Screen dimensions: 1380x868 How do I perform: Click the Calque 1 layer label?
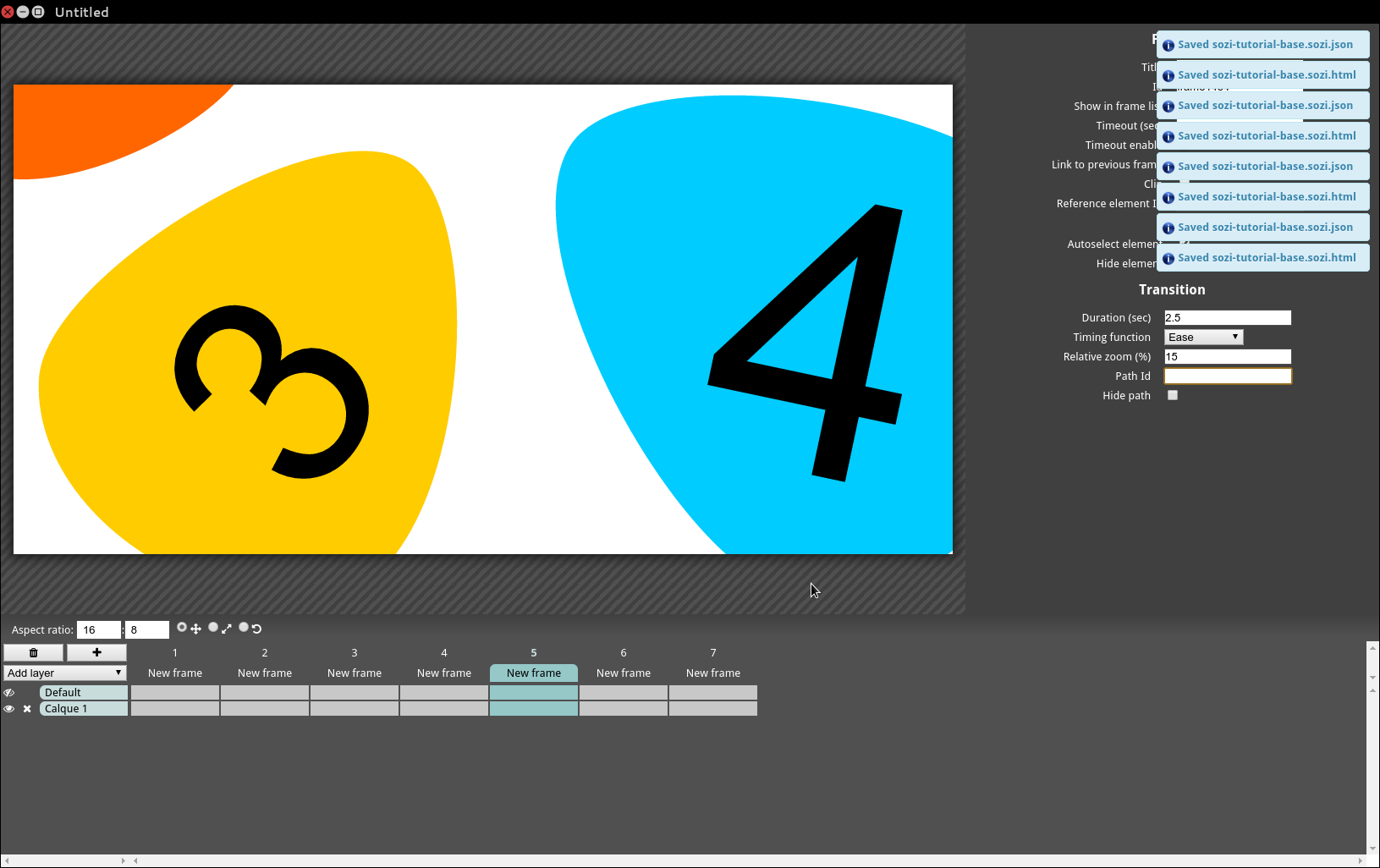coord(83,709)
